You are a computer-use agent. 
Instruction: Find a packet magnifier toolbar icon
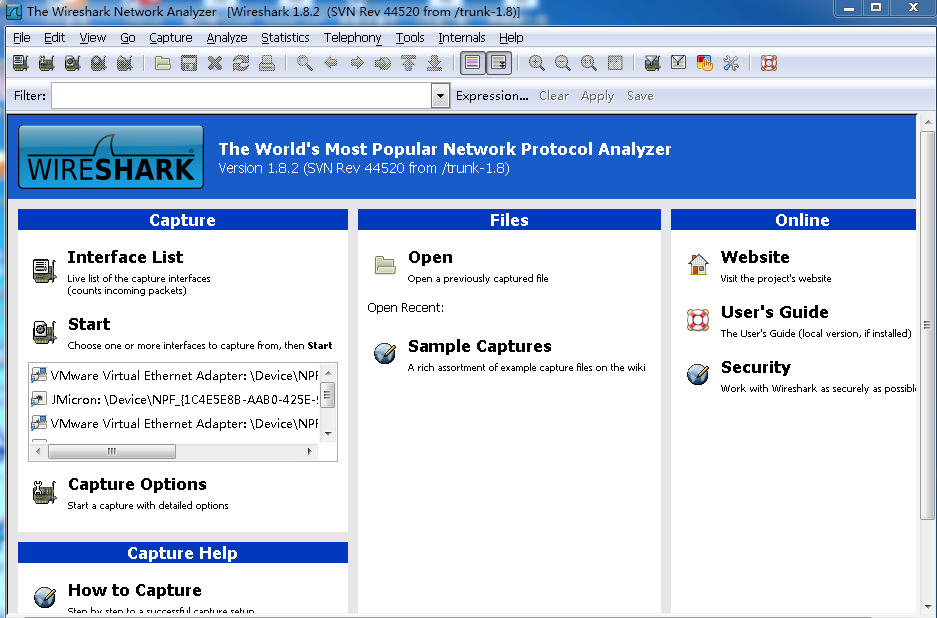pyautogui.click(x=305, y=63)
